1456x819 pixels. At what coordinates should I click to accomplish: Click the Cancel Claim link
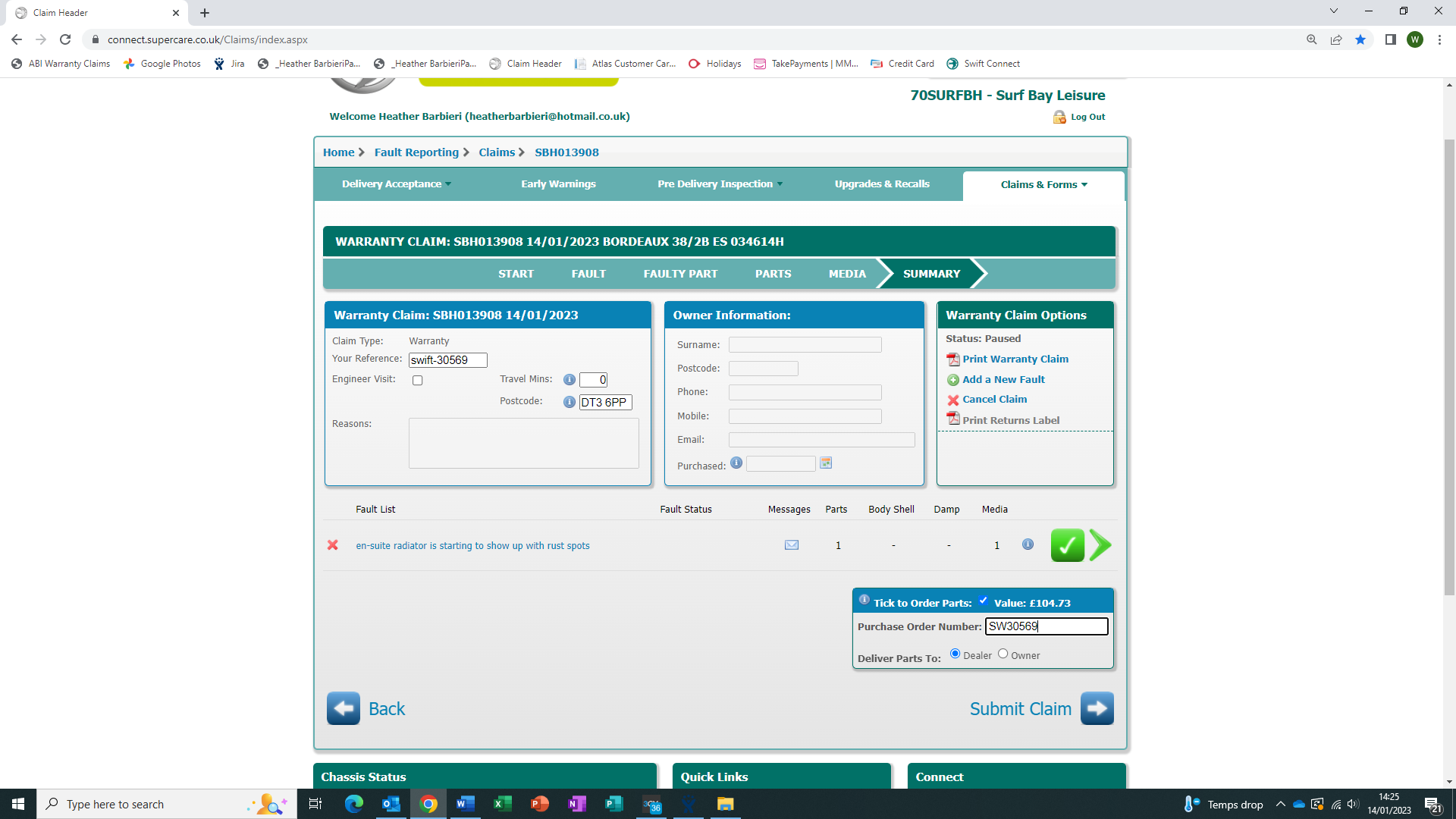(994, 400)
